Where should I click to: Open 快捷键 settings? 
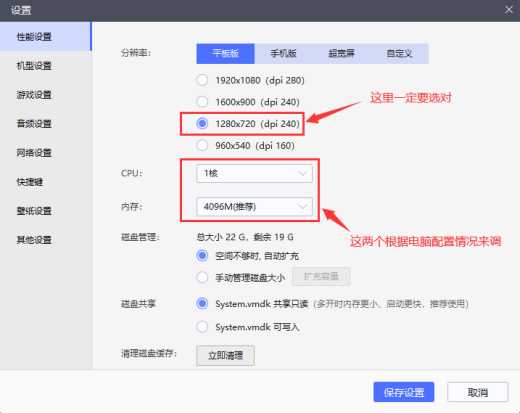pyautogui.click(x=30, y=182)
